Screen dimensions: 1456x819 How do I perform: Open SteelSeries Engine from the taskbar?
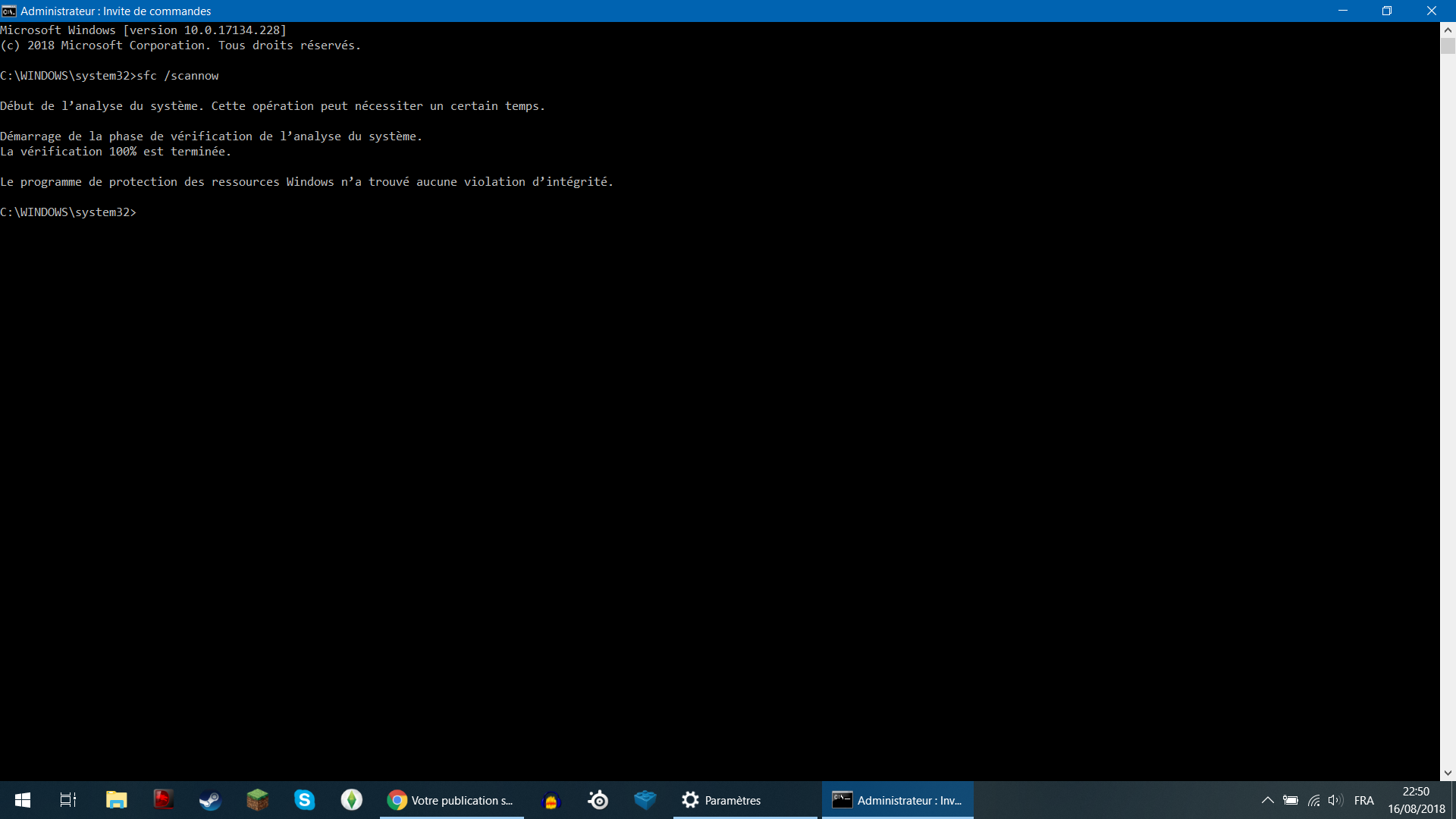(x=598, y=800)
